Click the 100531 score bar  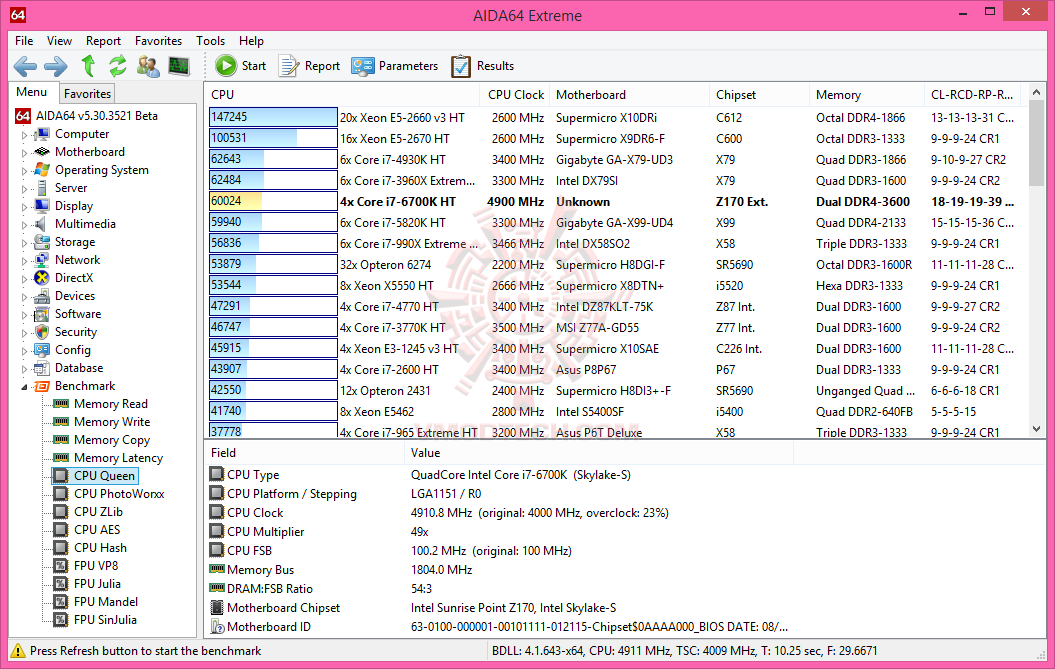[273, 138]
